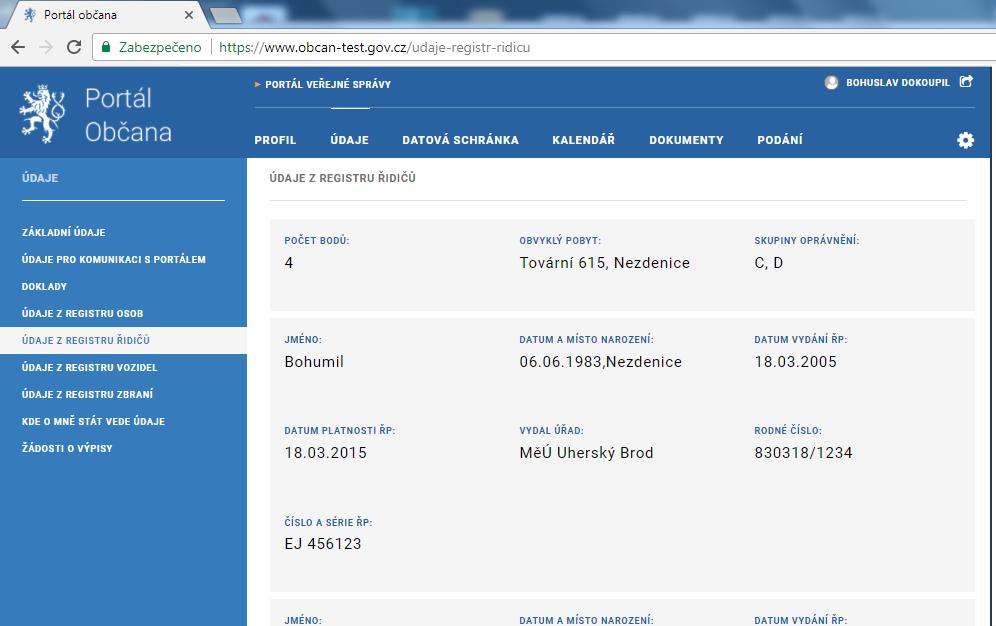996x626 pixels.
Task: Click the birth value 06.06.1983,Nezdenice
Action: [600, 362]
